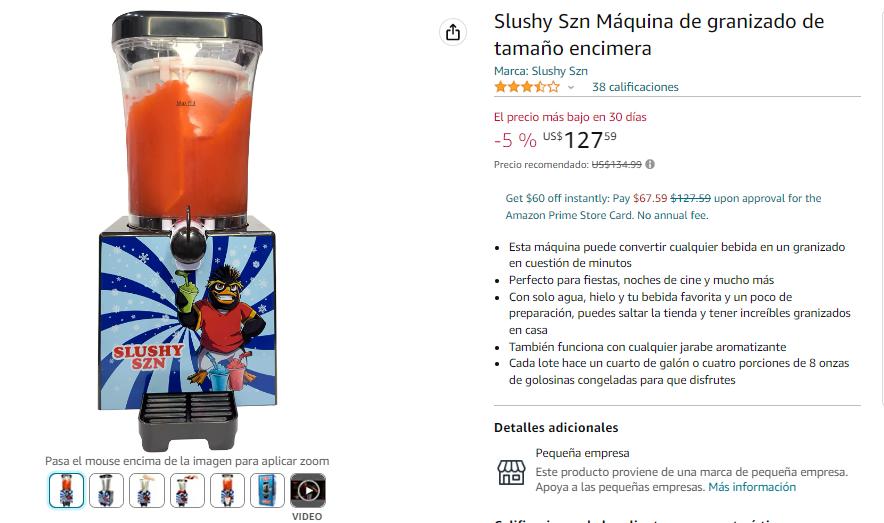
Task: Visit the Marca: Slushy Szn brand link
Action: click(541, 71)
